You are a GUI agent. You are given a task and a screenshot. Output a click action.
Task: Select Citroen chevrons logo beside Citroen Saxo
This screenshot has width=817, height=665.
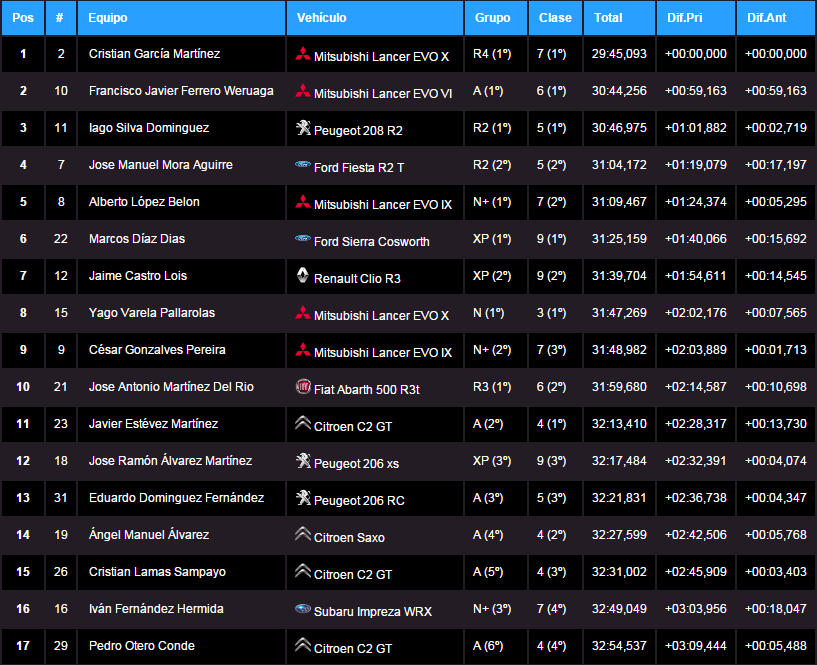[x=303, y=534]
